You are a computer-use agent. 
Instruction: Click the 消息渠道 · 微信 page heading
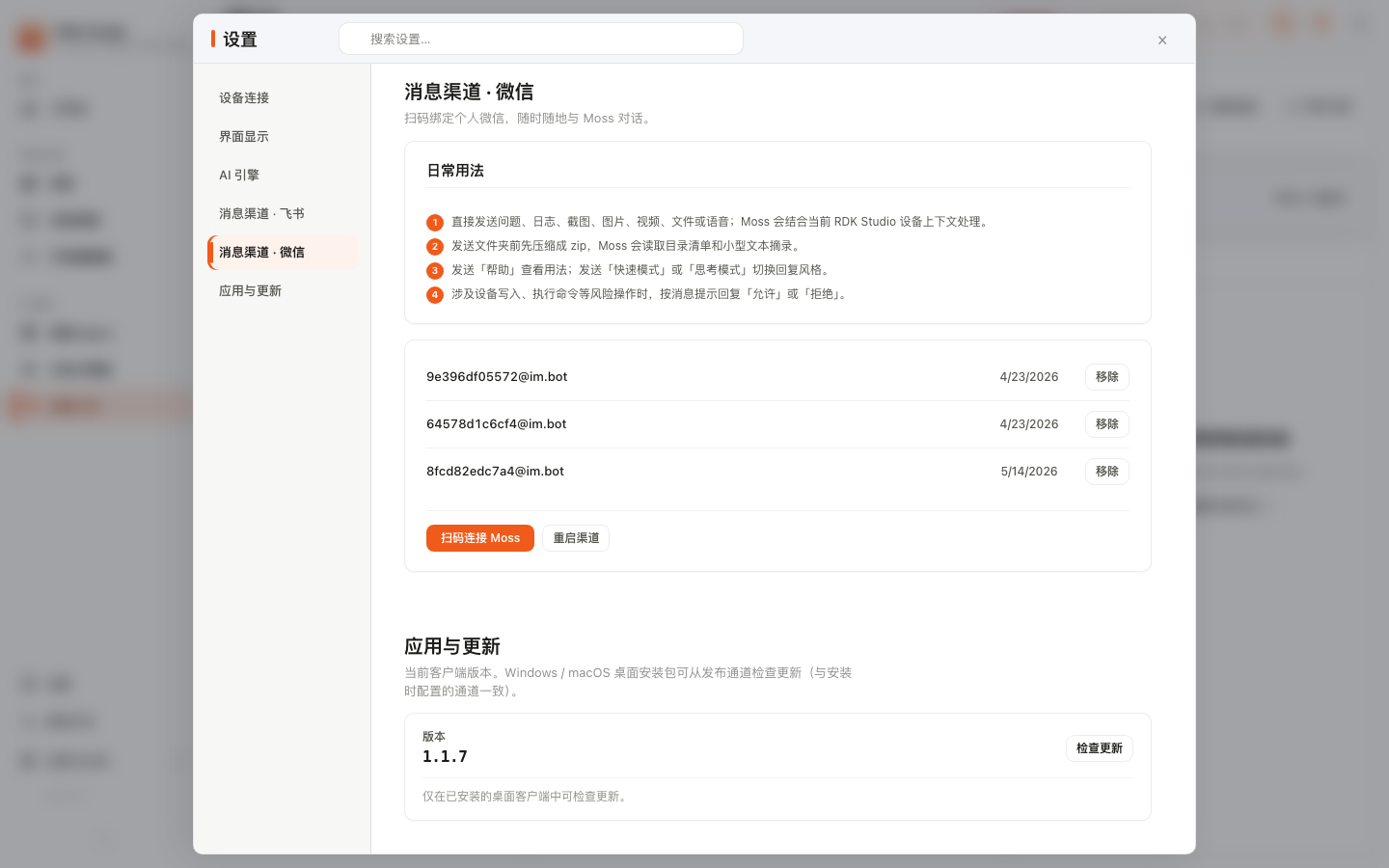[x=469, y=92]
